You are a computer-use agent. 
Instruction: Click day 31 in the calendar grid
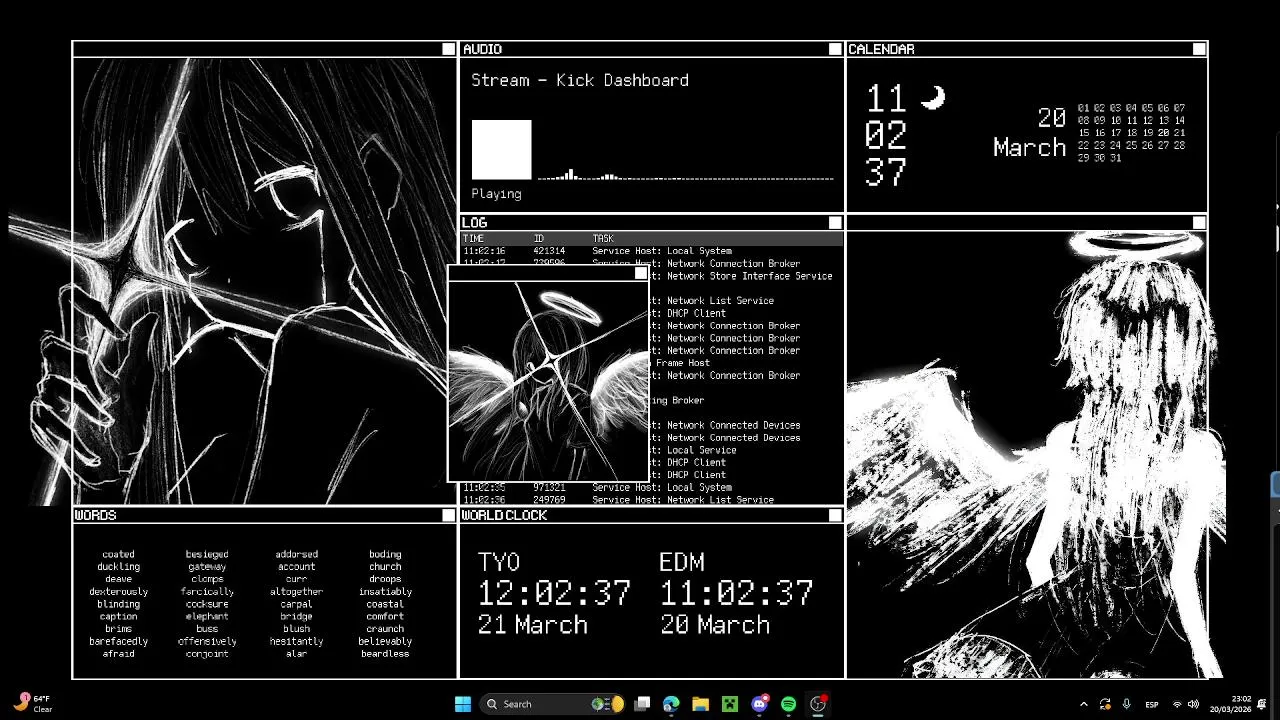tap(1116, 158)
